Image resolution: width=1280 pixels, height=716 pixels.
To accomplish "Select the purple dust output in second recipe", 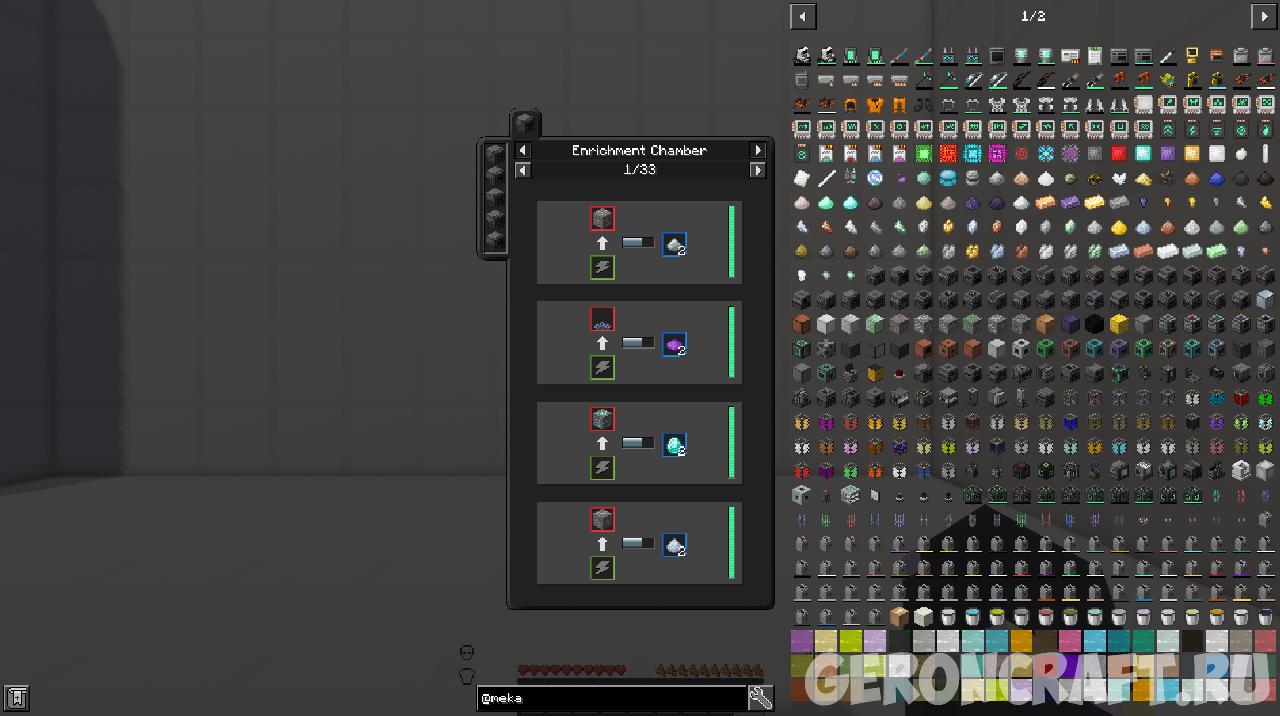I will [674, 345].
